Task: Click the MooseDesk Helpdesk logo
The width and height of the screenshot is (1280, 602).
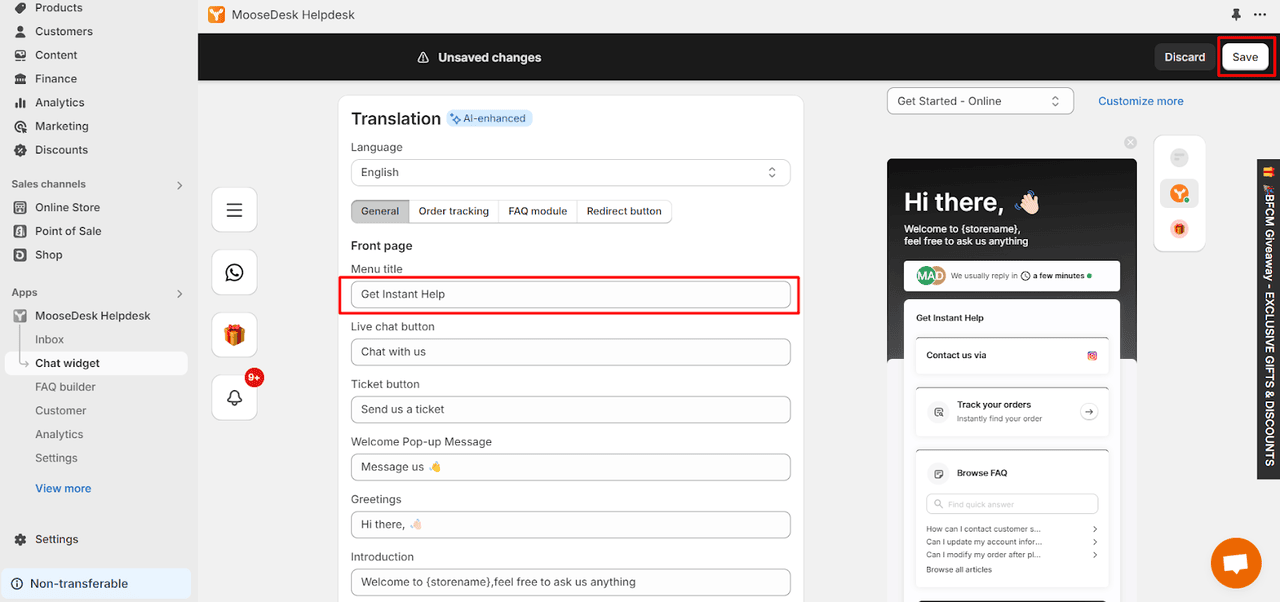Action: [217, 15]
